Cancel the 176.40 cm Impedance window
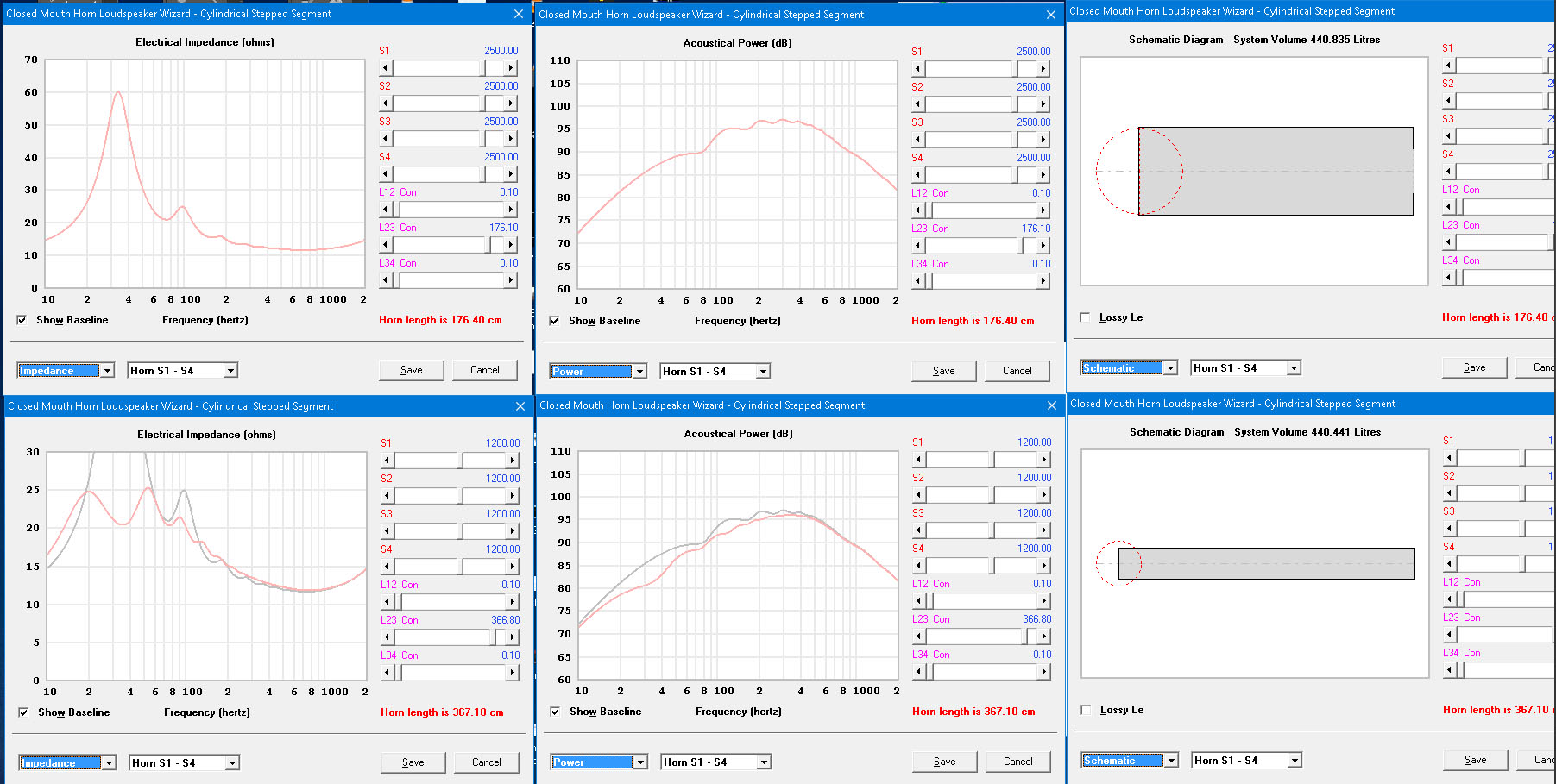 485,370
